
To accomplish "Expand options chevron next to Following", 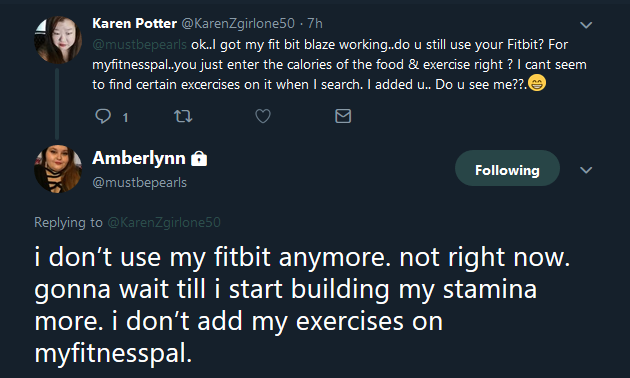I will pos(586,170).
